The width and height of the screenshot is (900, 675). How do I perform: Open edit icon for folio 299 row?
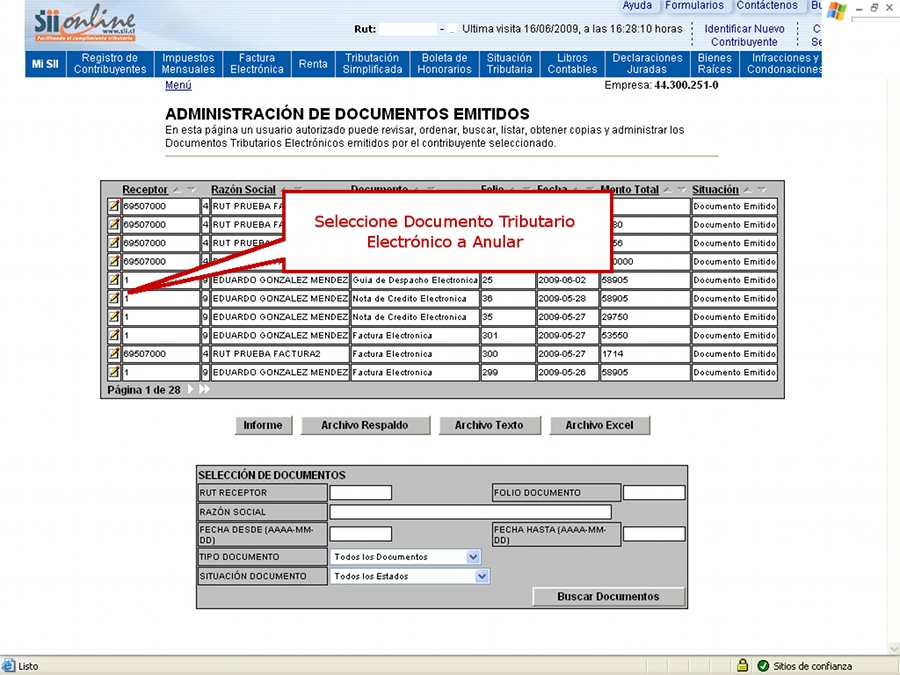[114, 372]
